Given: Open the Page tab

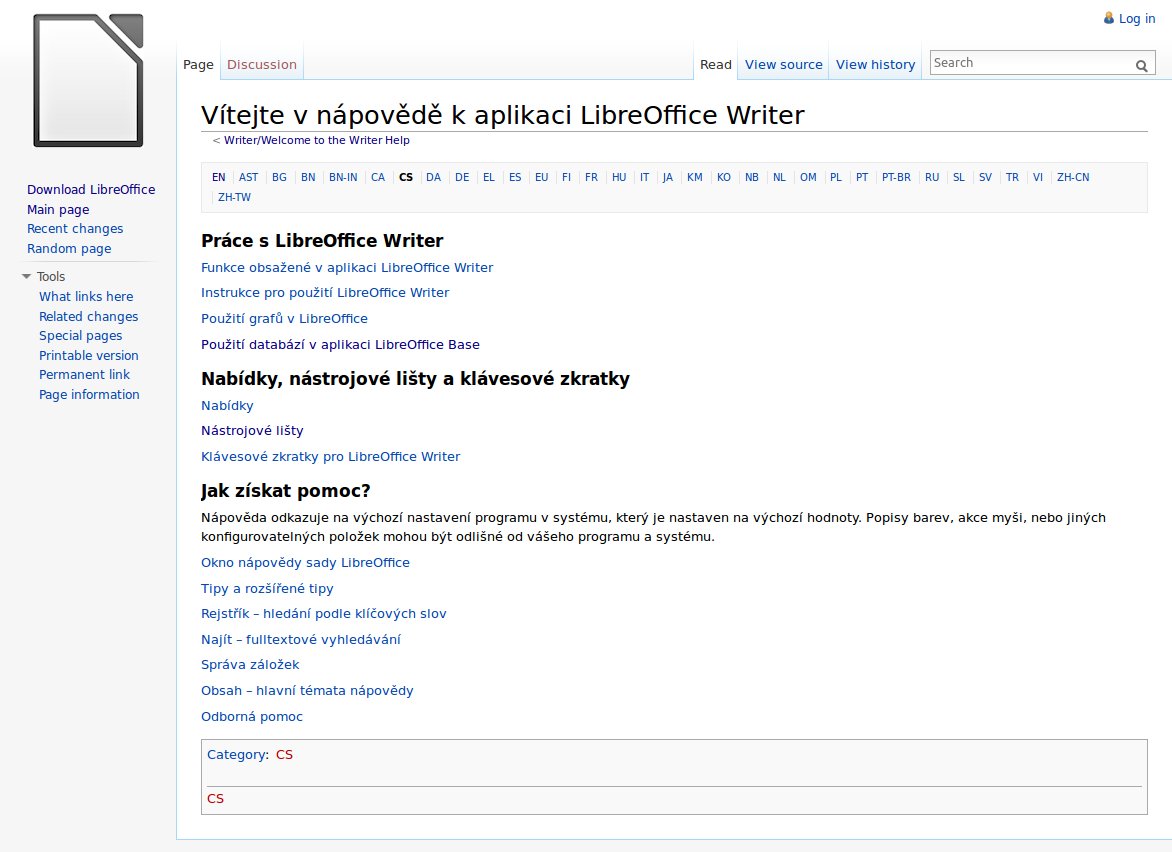Looking at the screenshot, I should [x=198, y=64].
